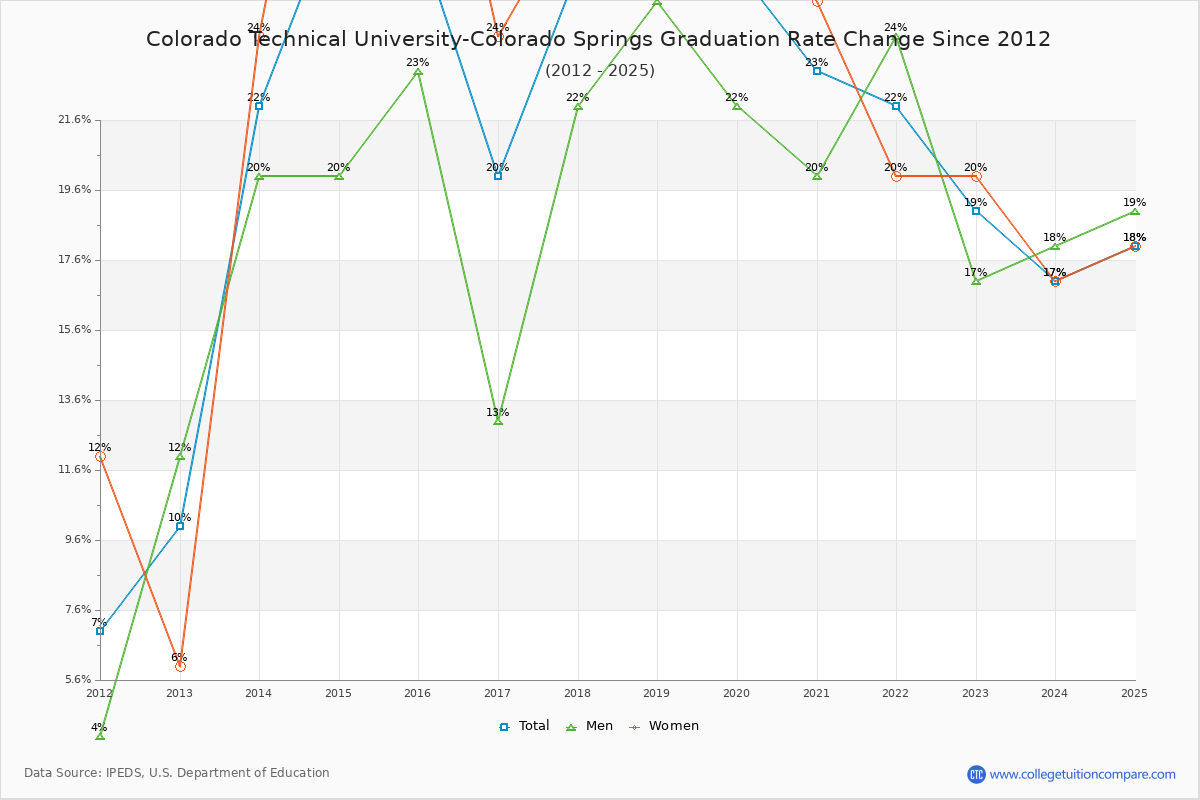The width and height of the screenshot is (1200, 800).
Task: Click the '2016' x-axis year label
Action: (418, 693)
